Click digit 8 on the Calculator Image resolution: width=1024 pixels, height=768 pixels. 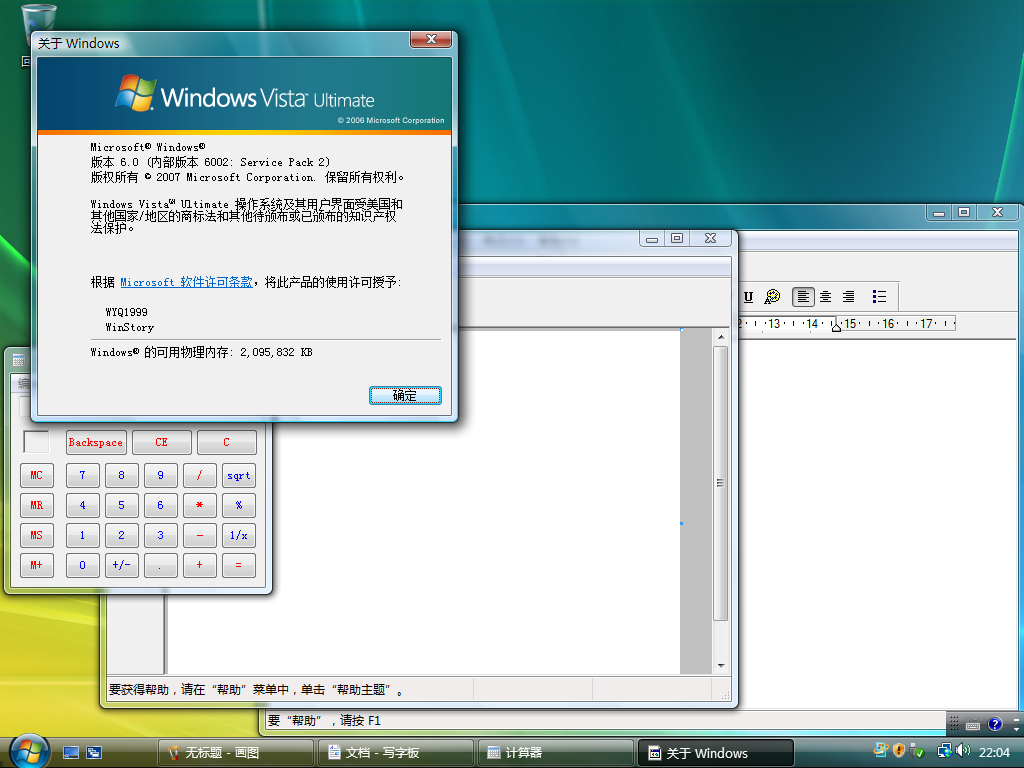tap(121, 475)
